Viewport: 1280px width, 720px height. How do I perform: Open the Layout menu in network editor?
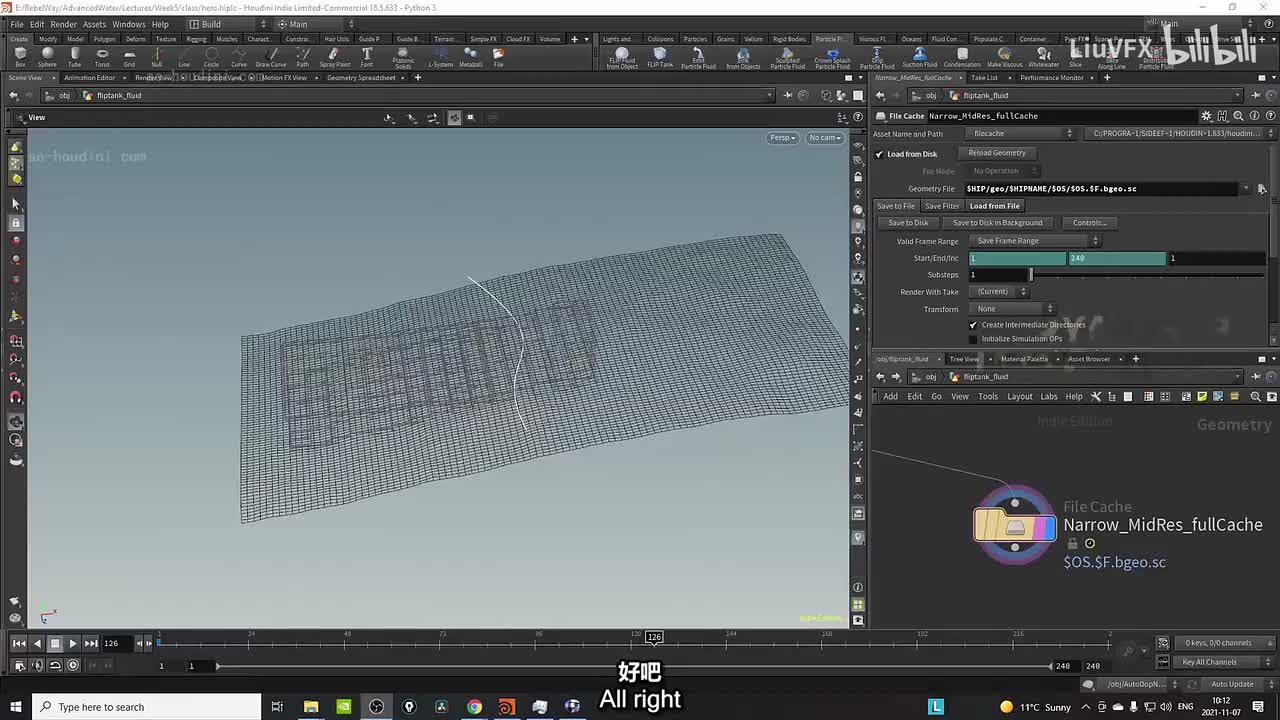click(x=1020, y=397)
